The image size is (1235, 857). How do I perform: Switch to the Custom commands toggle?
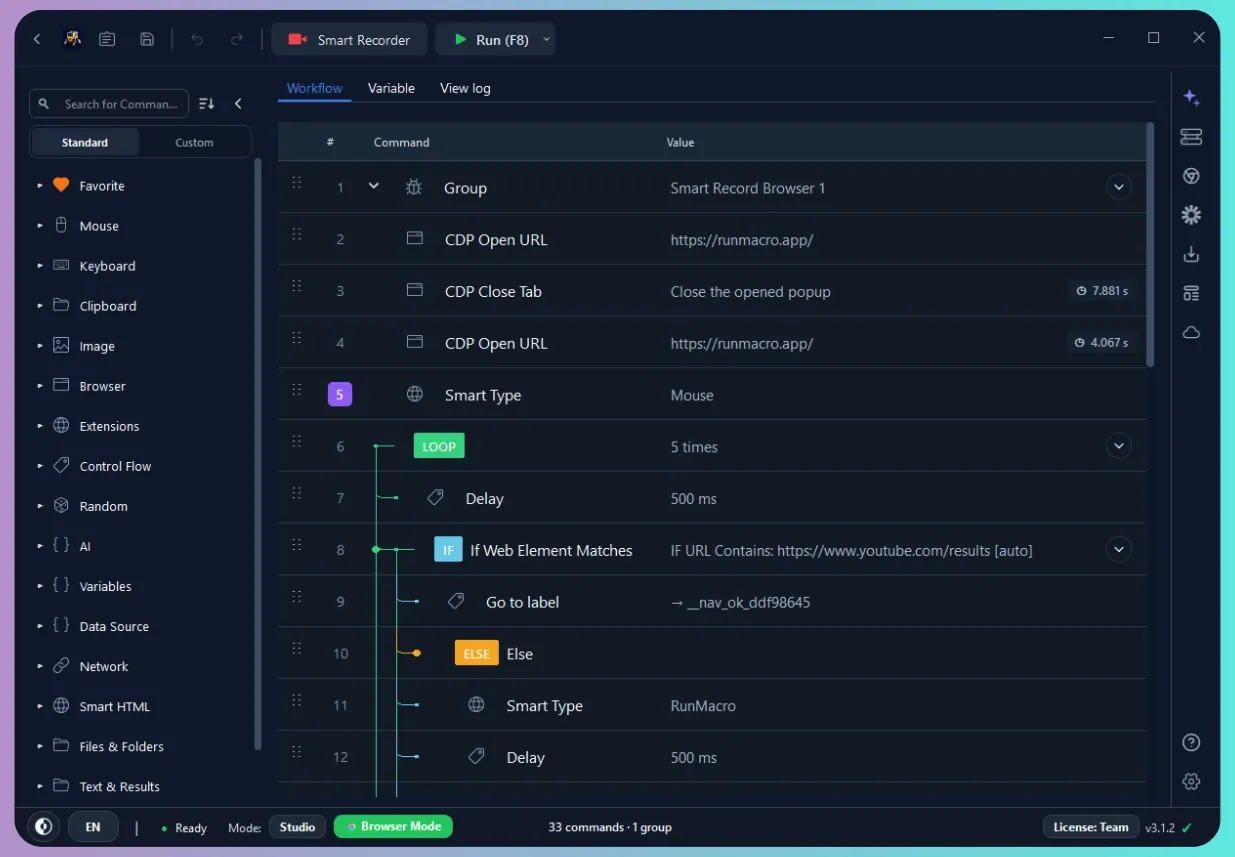click(194, 142)
